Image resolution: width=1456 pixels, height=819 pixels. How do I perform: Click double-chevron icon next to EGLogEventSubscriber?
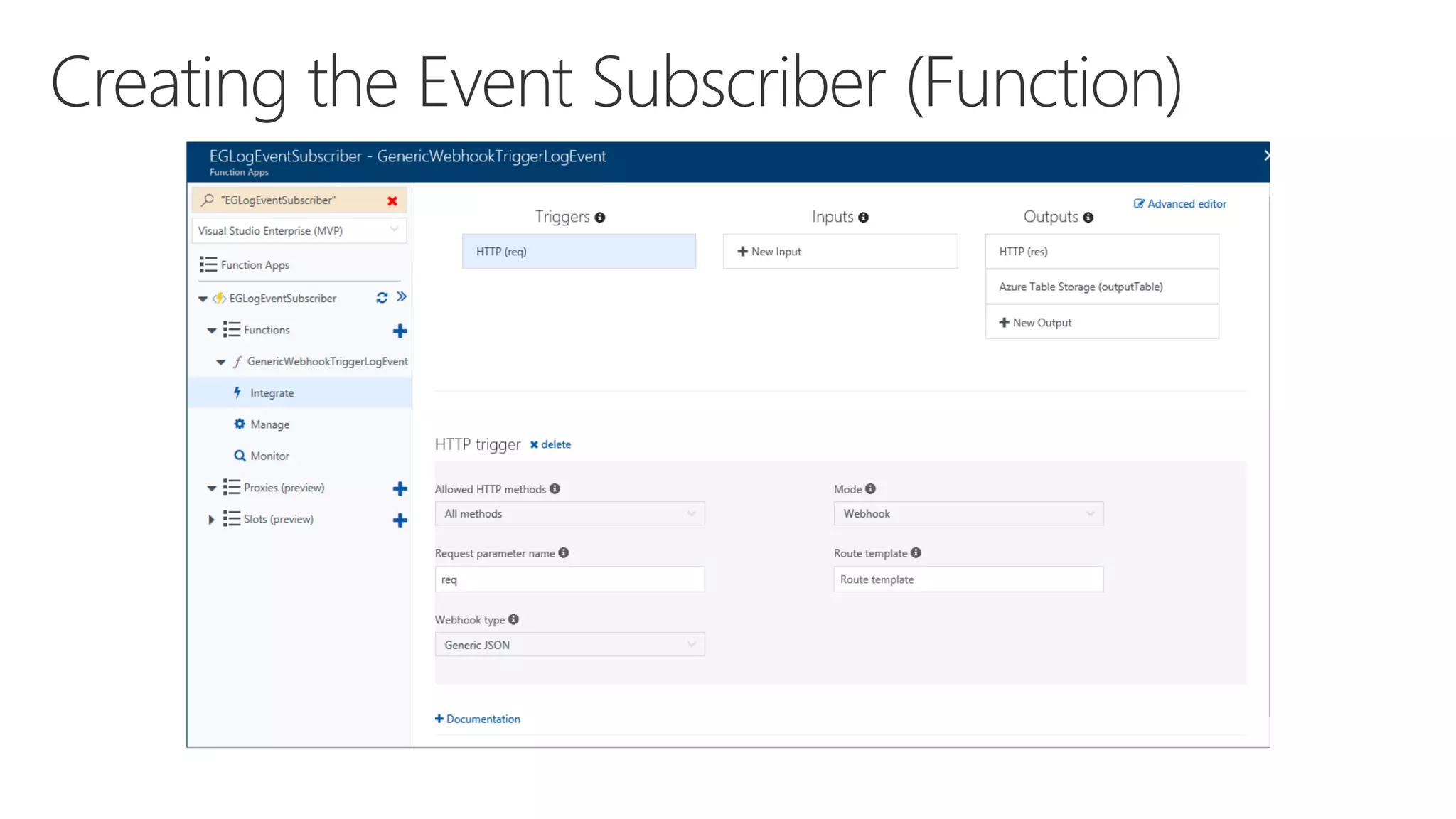click(x=402, y=297)
